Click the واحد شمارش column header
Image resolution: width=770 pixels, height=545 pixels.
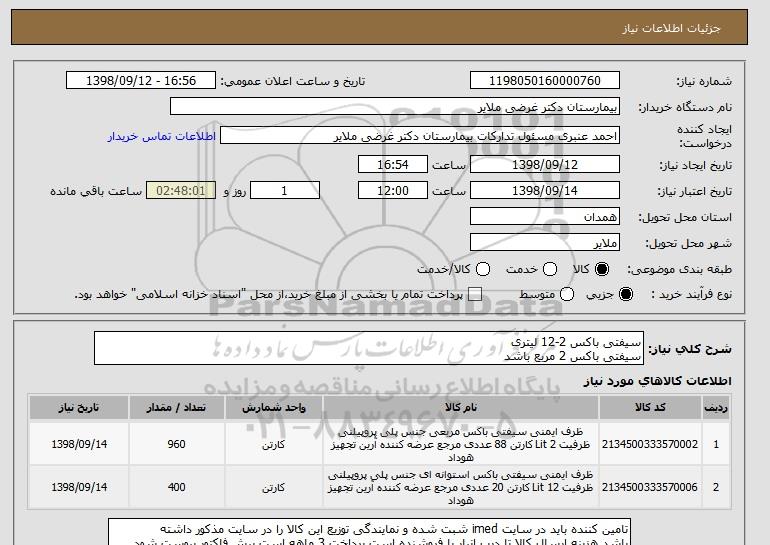(x=274, y=408)
